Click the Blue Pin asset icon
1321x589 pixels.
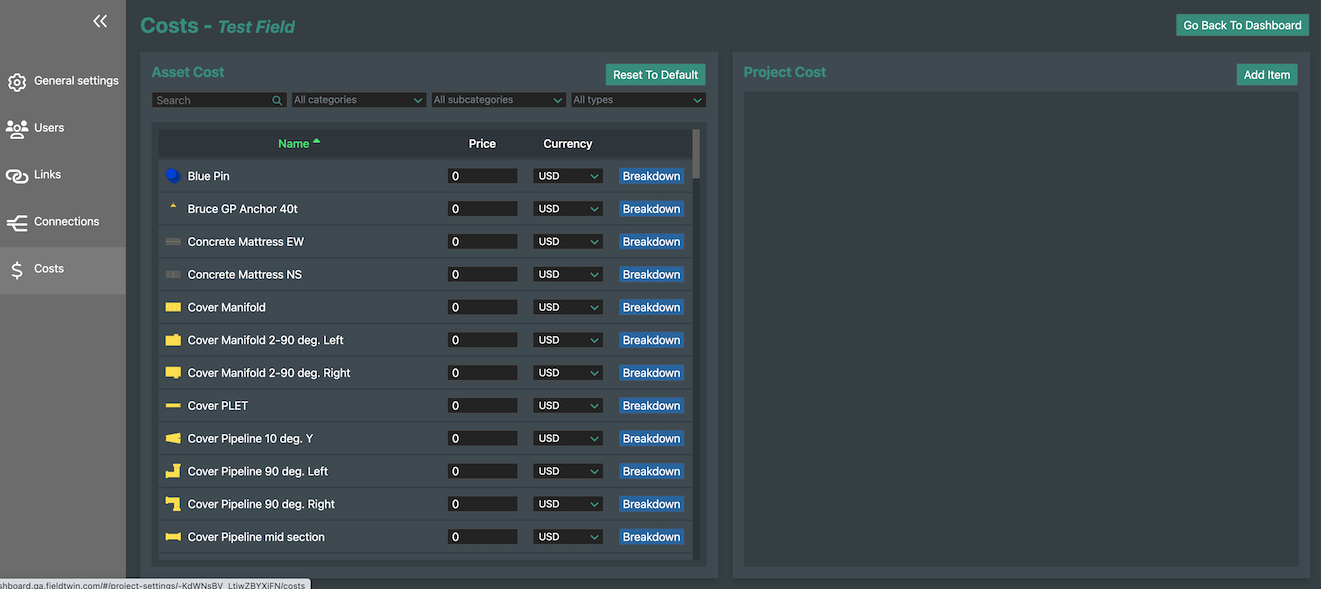pos(173,176)
